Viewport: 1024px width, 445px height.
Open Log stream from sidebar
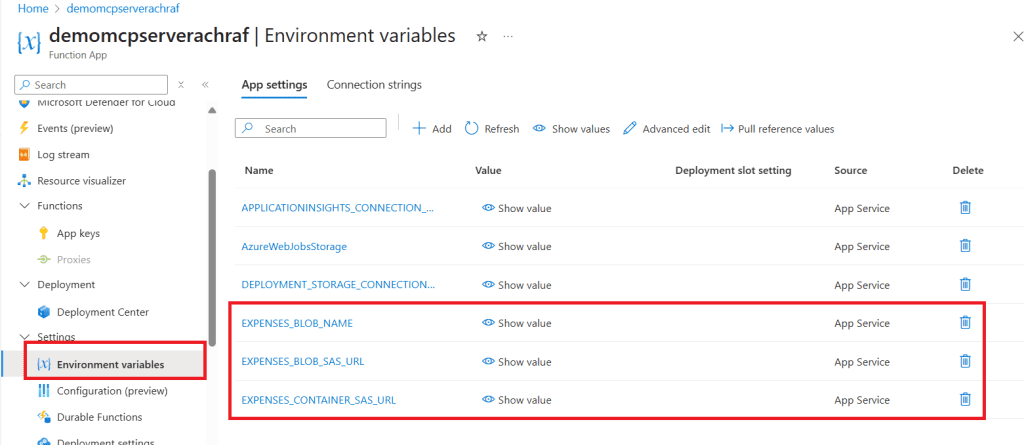63,155
